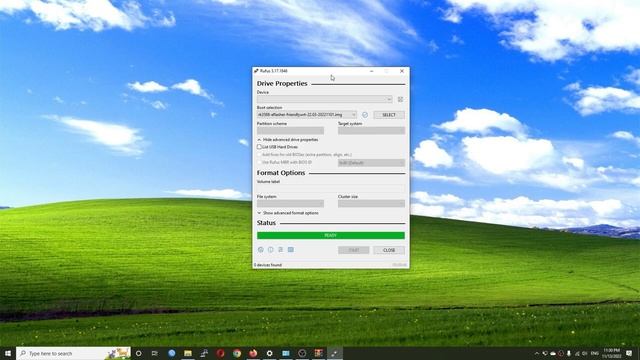The height and width of the screenshot is (360, 640).
Task: Click the Type here to search box
Action: pos(73,353)
